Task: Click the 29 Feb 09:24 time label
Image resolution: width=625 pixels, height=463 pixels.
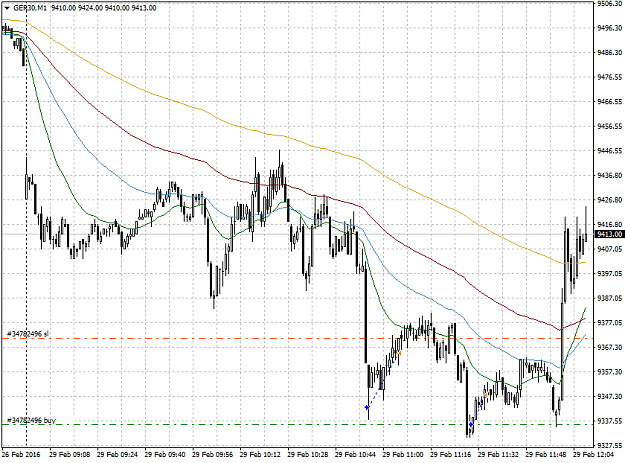Action: point(117,454)
